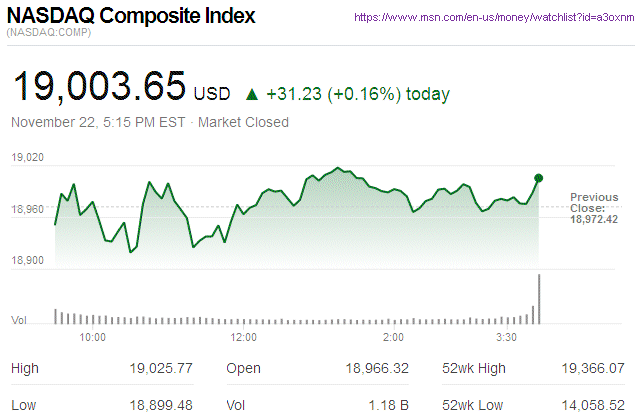Select the (NASDAQ:COMP) ticker symbol text
Screen dimensions: 640x420
coord(47,34)
